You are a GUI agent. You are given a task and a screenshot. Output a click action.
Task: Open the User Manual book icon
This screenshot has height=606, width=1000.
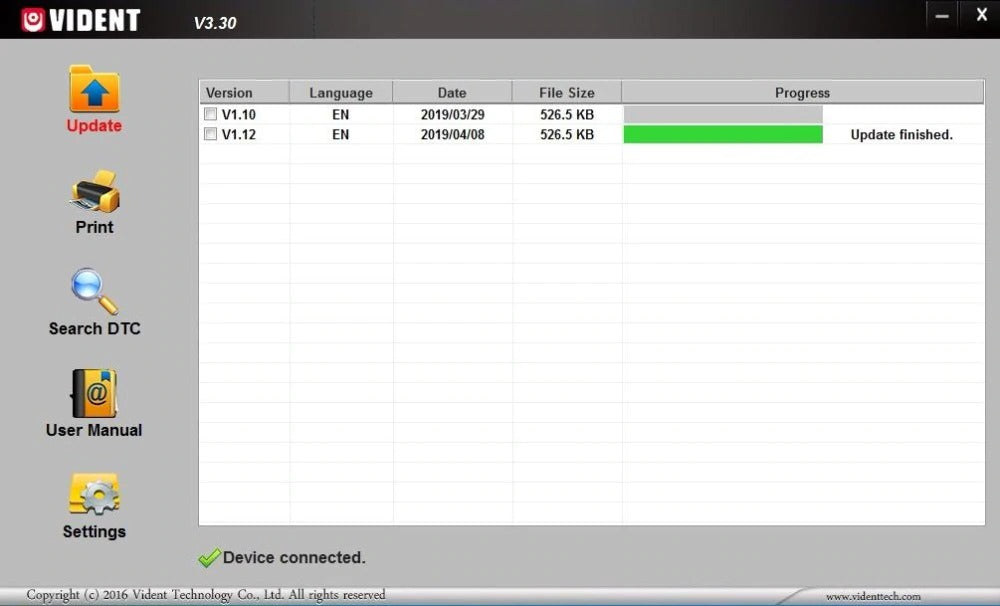94,393
